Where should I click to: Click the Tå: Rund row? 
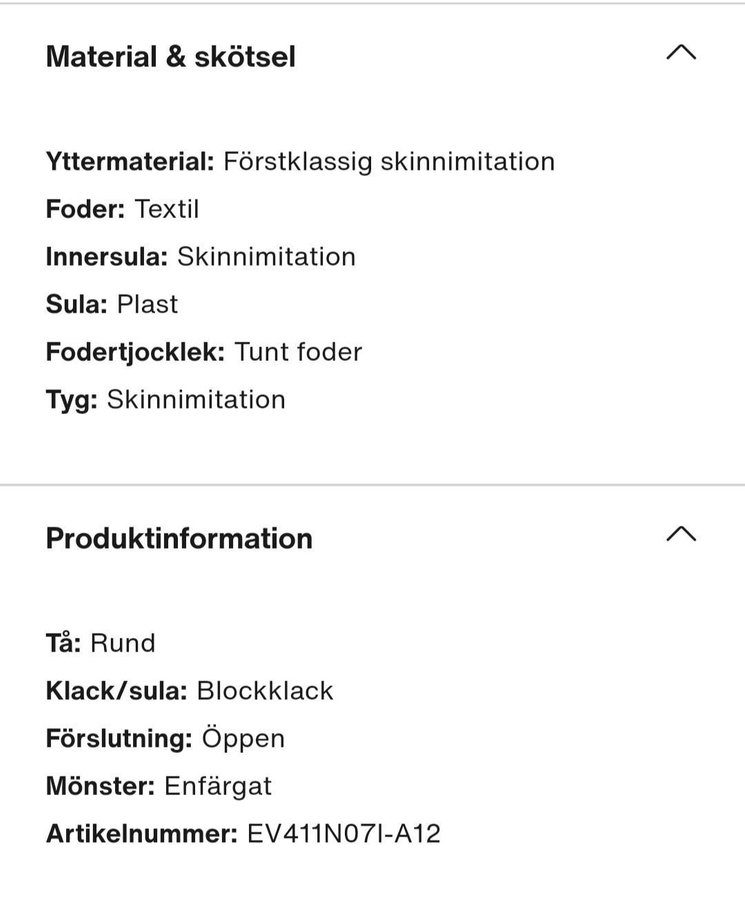coord(101,642)
